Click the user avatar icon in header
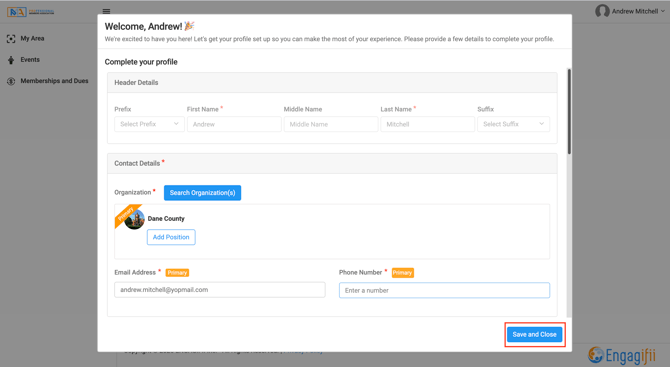The height and width of the screenshot is (367, 670). pyautogui.click(x=602, y=11)
